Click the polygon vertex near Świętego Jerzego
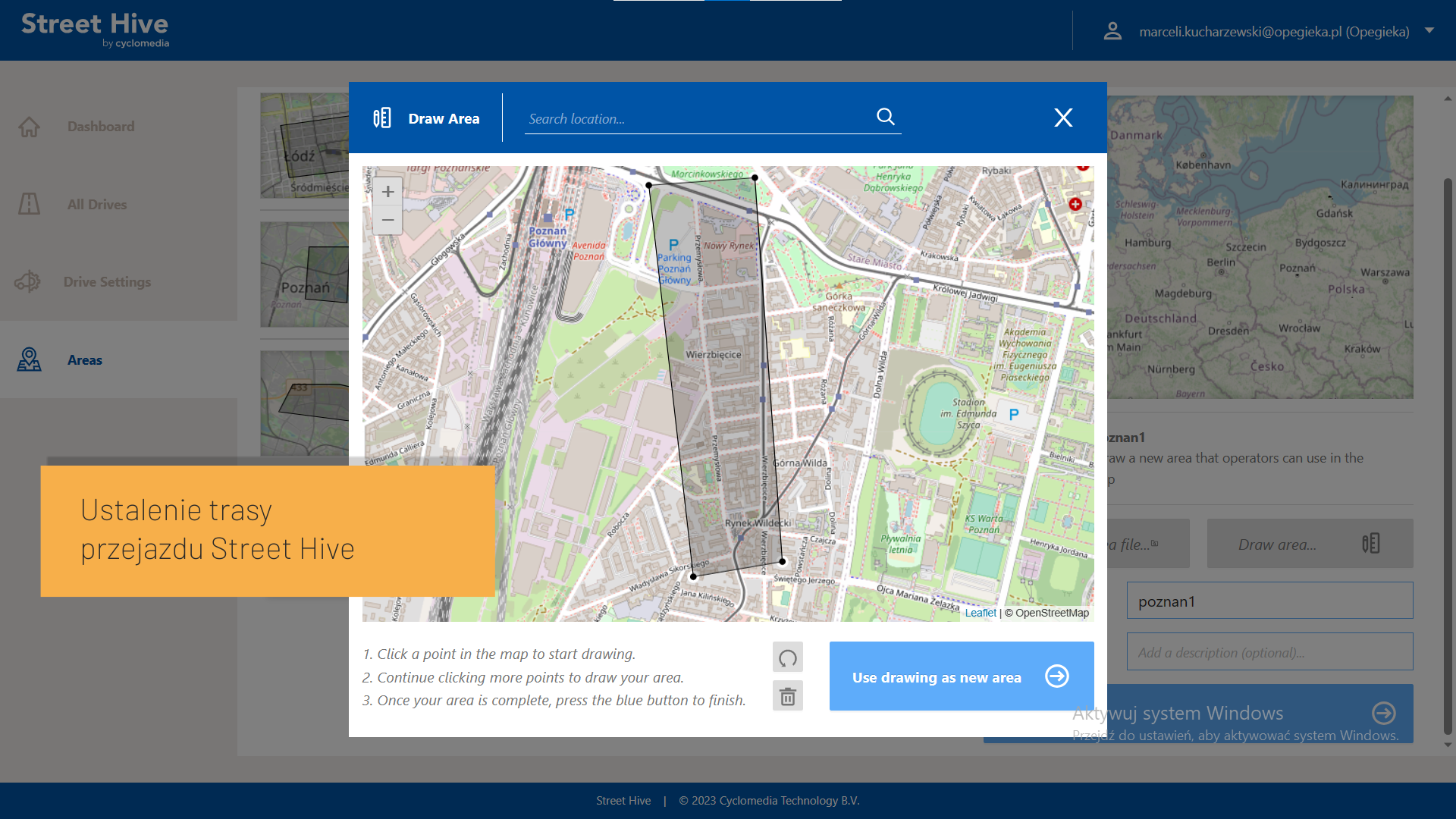The width and height of the screenshot is (1456, 819). tap(783, 562)
